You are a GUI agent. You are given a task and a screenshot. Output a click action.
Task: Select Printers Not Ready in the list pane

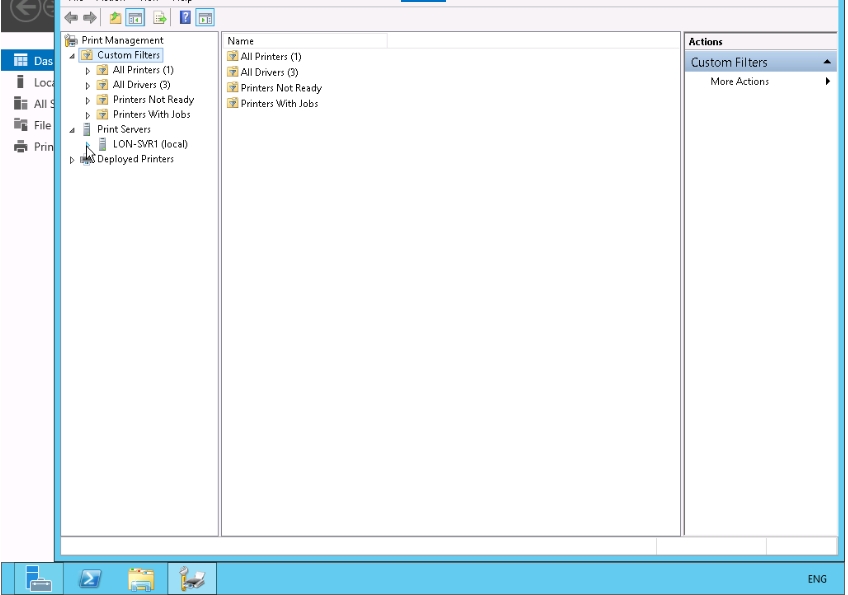tap(281, 88)
